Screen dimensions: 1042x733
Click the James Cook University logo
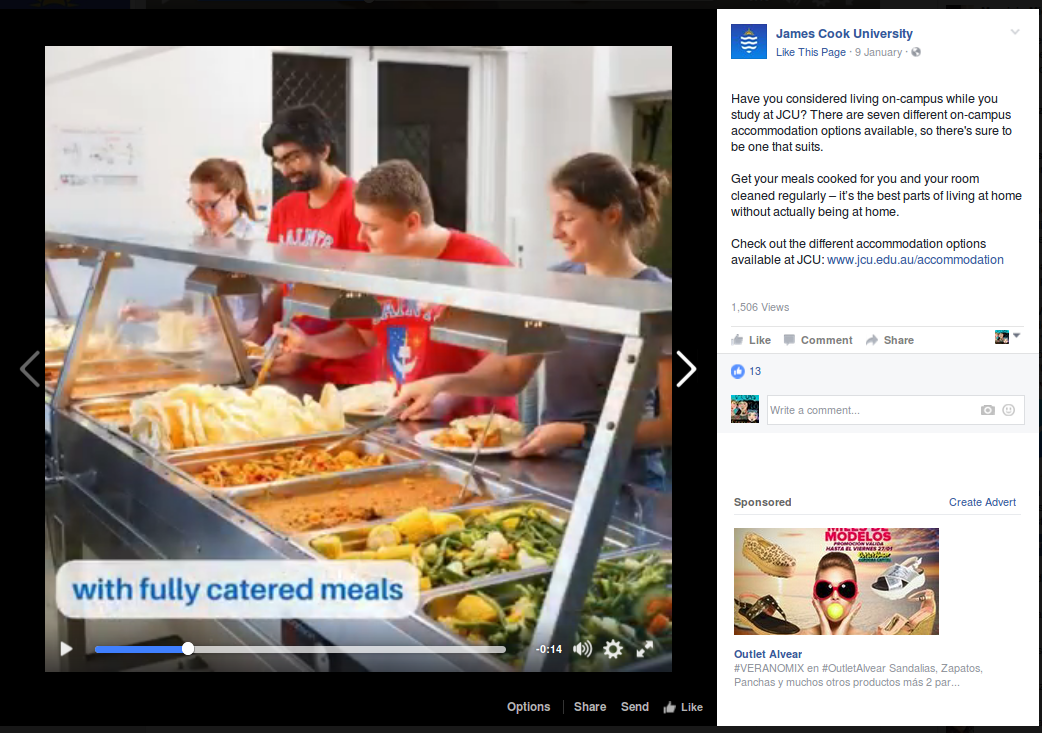(x=749, y=42)
